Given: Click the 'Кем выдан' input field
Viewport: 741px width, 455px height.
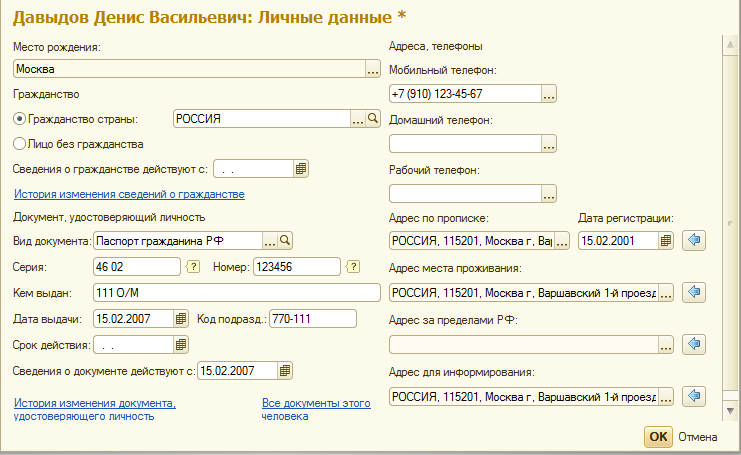Looking at the screenshot, I should 236,292.
